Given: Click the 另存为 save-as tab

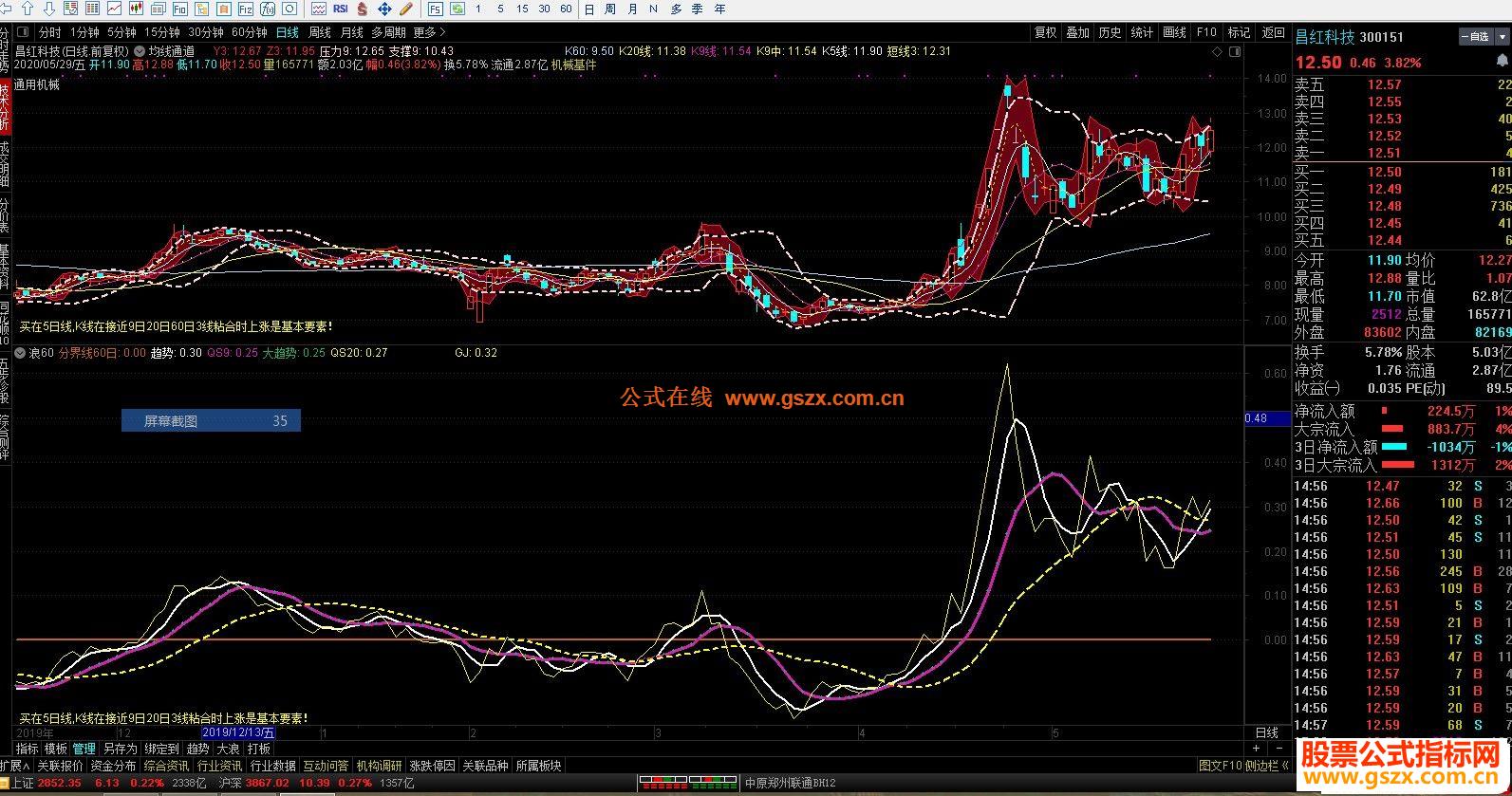Looking at the screenshot, I should click(120, 749).
